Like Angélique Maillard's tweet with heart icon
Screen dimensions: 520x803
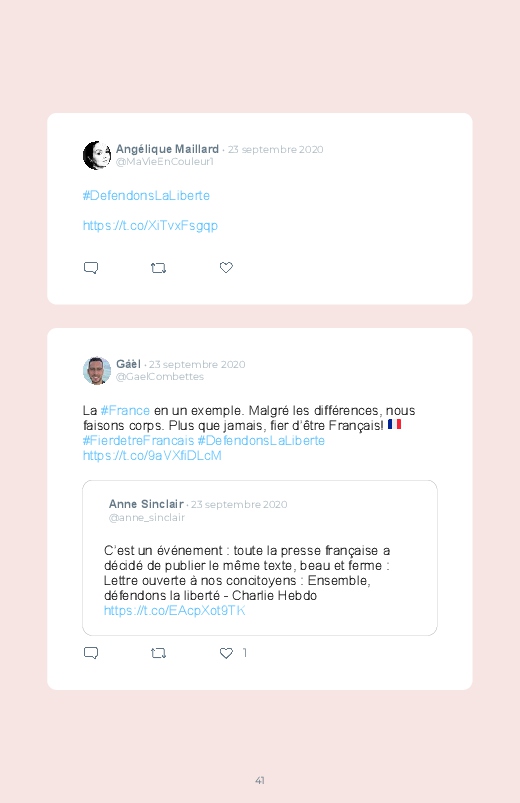[x=226, y=267]
